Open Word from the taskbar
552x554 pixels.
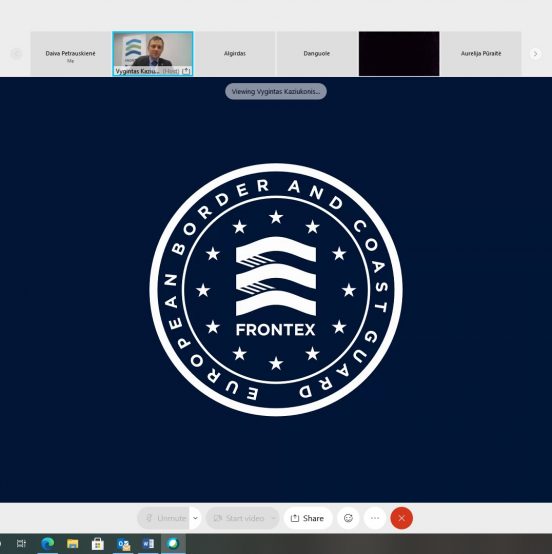tap(148, 543)
